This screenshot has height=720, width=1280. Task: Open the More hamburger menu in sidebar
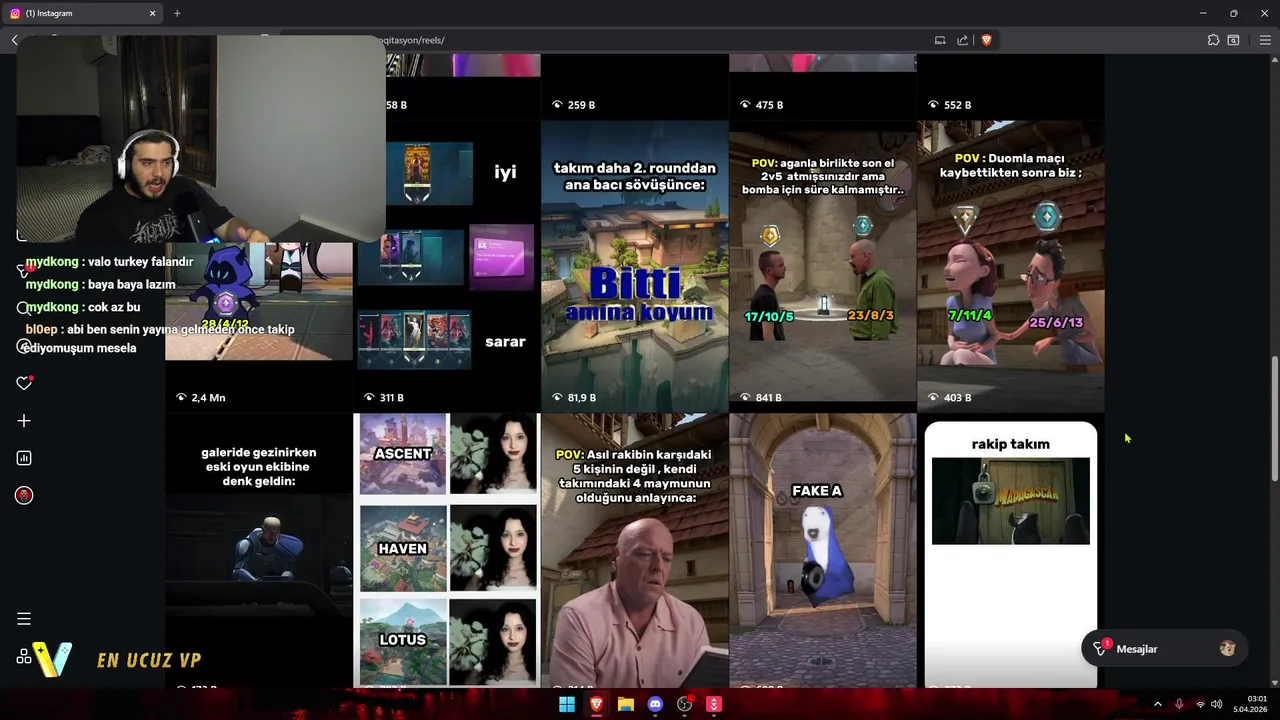(x=24, y=619)
